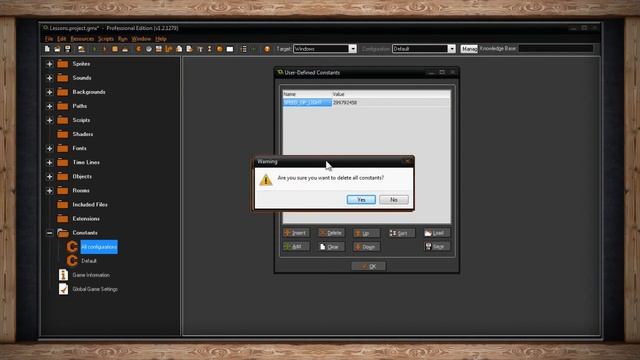Click the Create object ball icon
This screenshot has width=640, height=360.
[x=220, y=49]
